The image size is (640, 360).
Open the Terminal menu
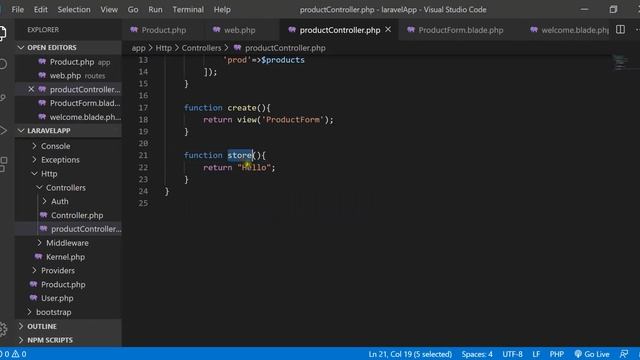(188, 9)
